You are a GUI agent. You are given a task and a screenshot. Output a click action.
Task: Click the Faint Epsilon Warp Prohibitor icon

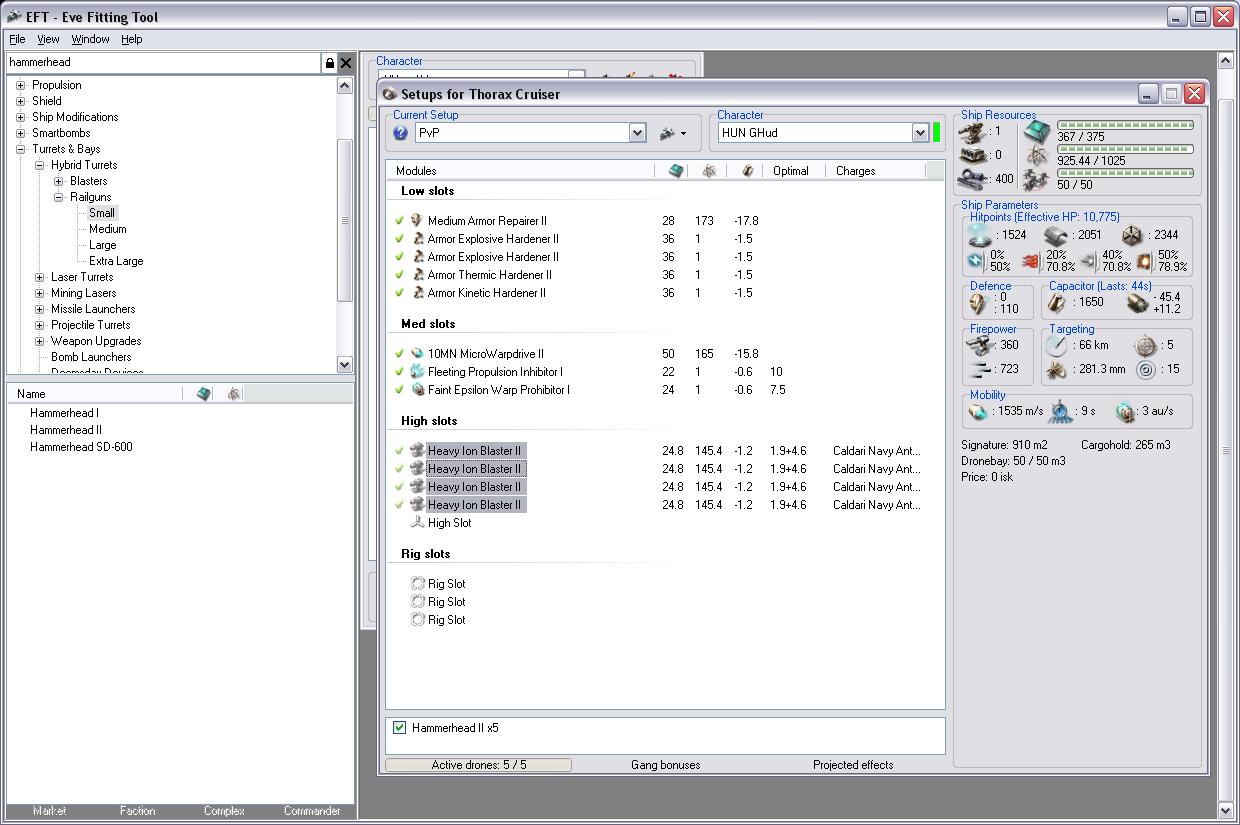pyautogui.click(x=417, y=390)
